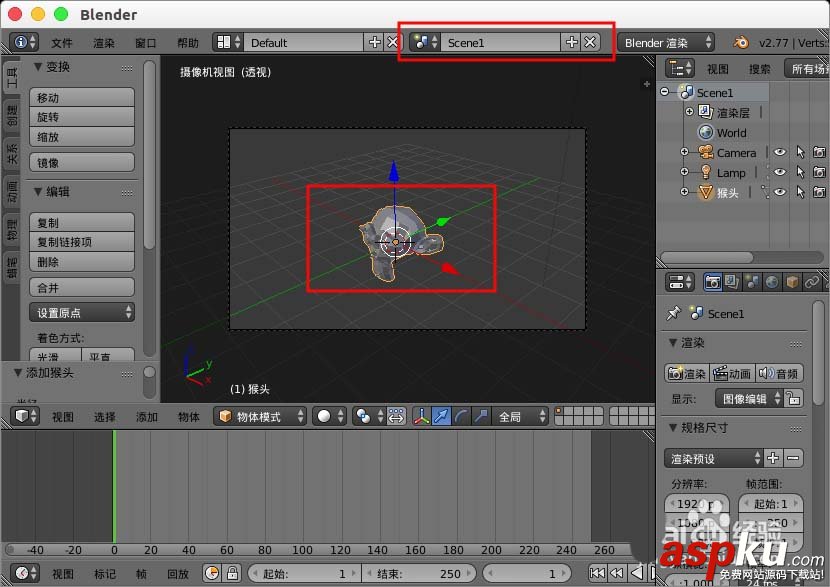Open the Set Origin (设置原点) dropdown
Viewport: 830px width, 587px height.
82,313
